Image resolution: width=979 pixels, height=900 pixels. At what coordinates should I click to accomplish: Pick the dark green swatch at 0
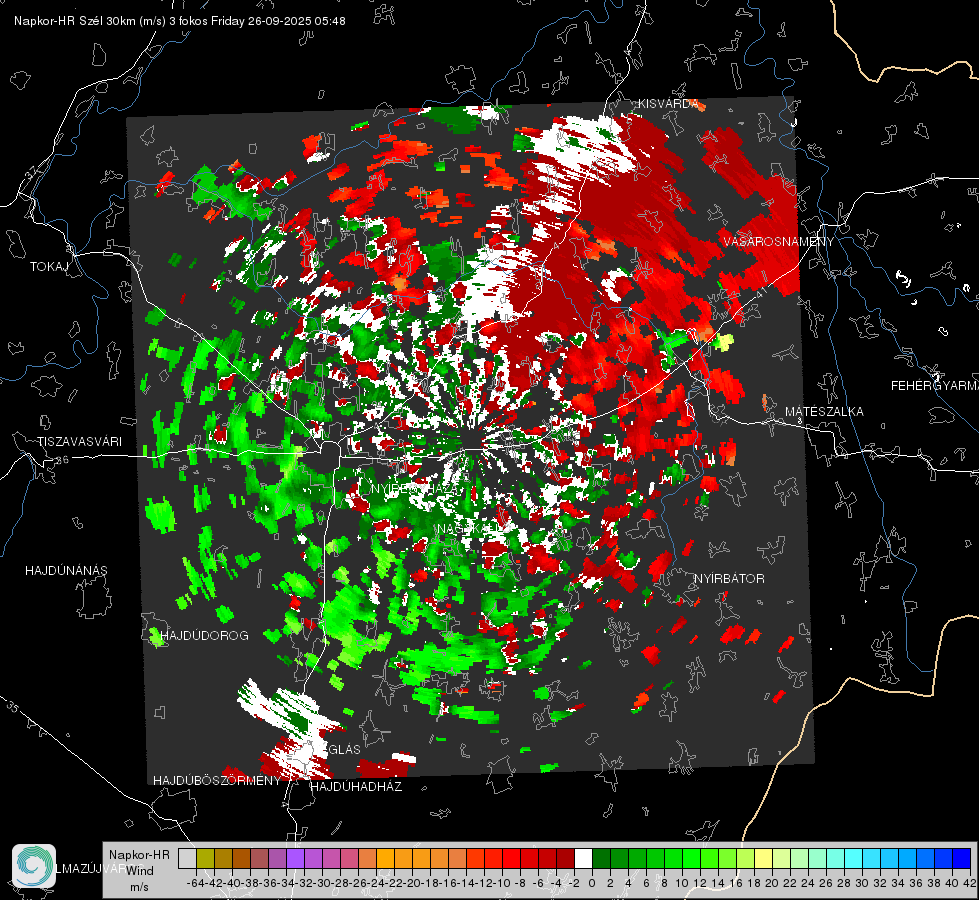[601, 858]
